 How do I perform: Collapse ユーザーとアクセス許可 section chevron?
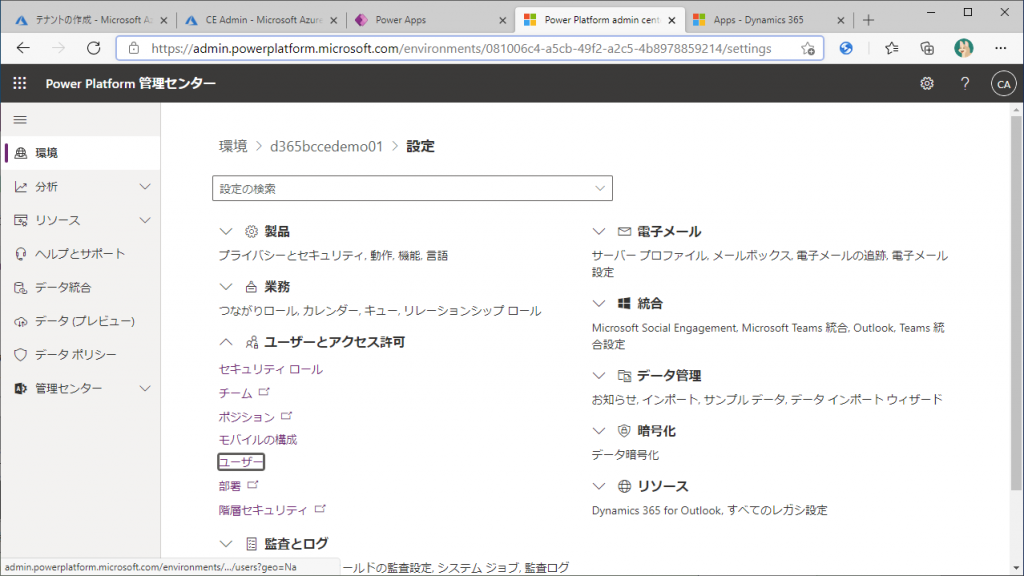point(226,342)
